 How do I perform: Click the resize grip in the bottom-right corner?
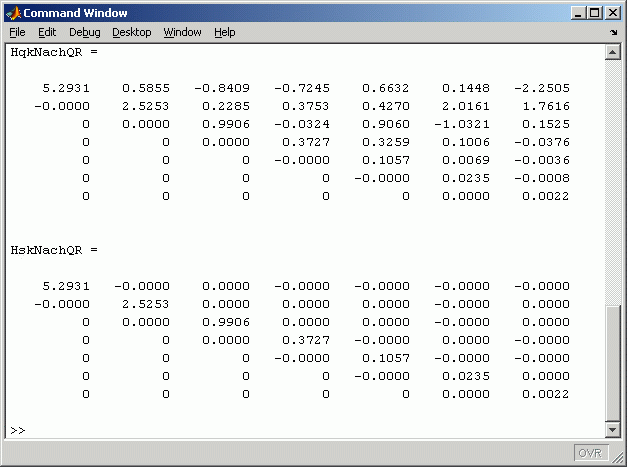[x=617, y=457]
